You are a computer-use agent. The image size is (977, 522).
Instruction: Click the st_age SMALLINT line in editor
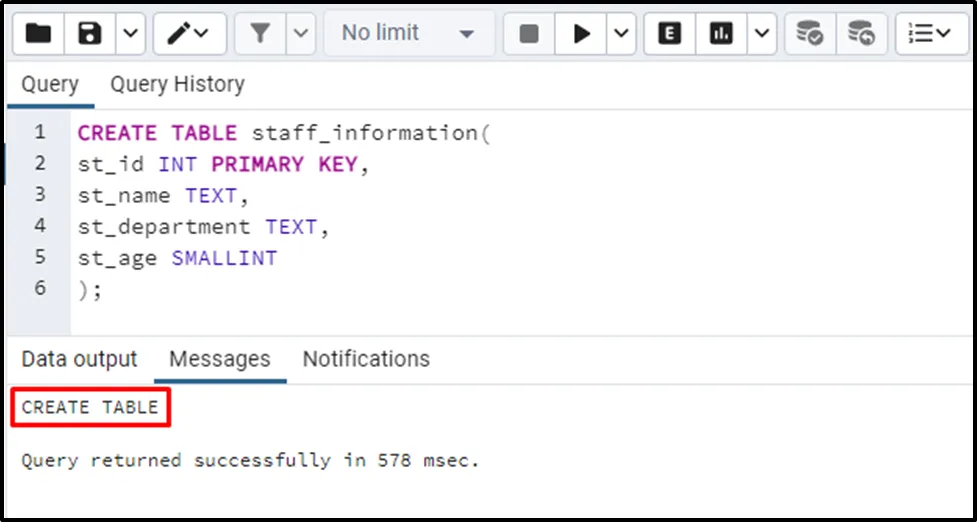tap(177, 258)
